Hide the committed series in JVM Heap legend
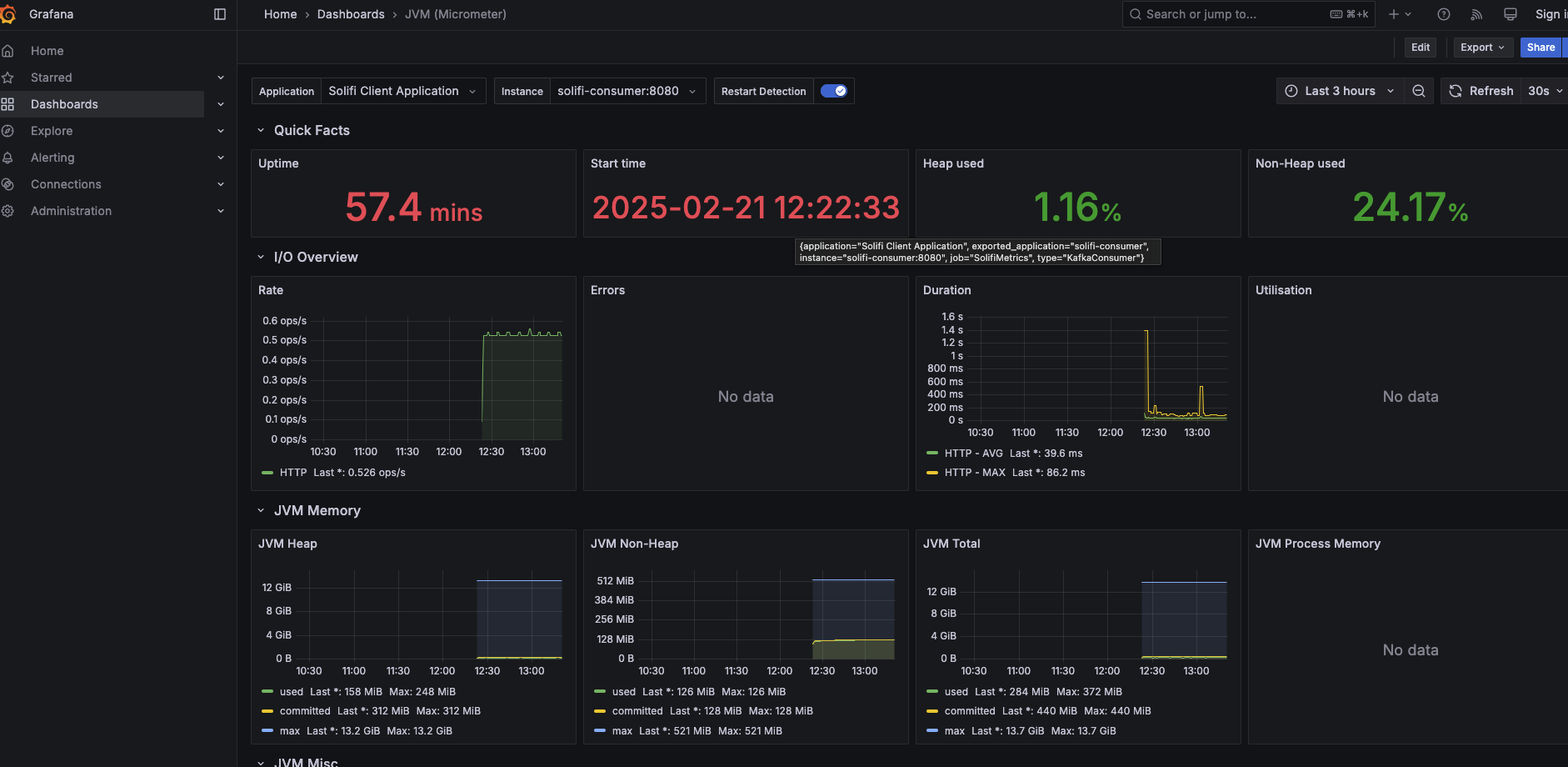 (x=305, y=710)
